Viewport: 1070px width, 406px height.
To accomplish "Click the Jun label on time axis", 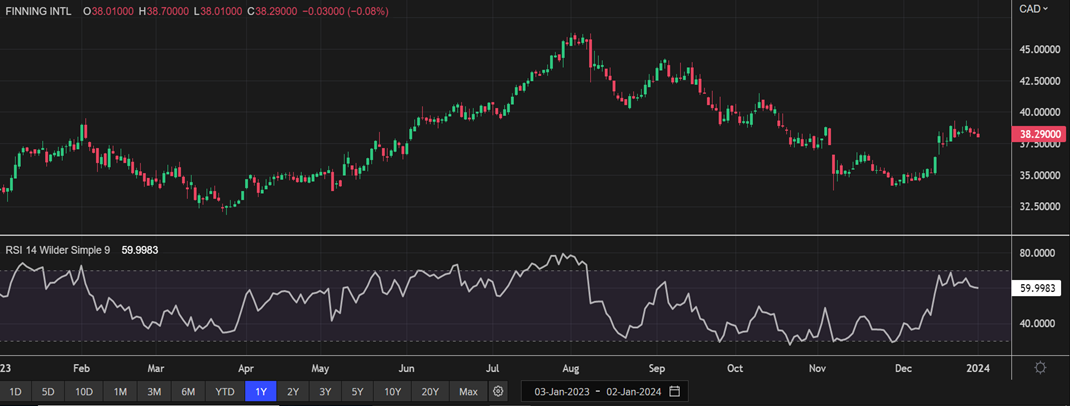I will tap(406, 368).
